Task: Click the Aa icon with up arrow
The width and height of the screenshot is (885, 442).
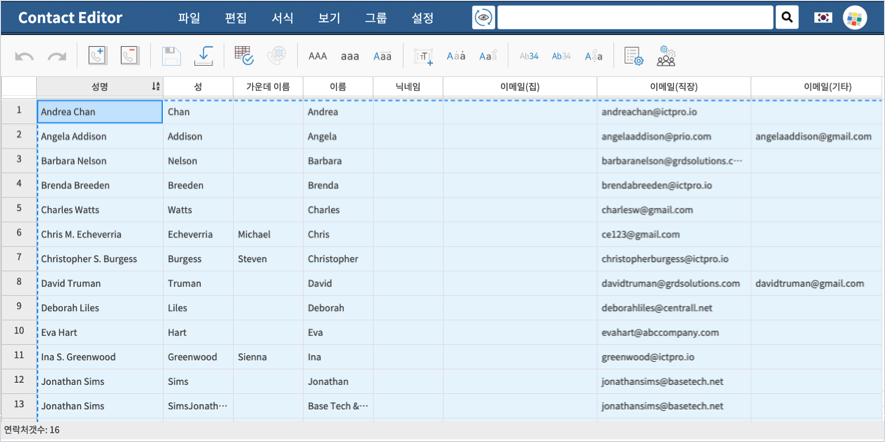Action: point(488,55)
